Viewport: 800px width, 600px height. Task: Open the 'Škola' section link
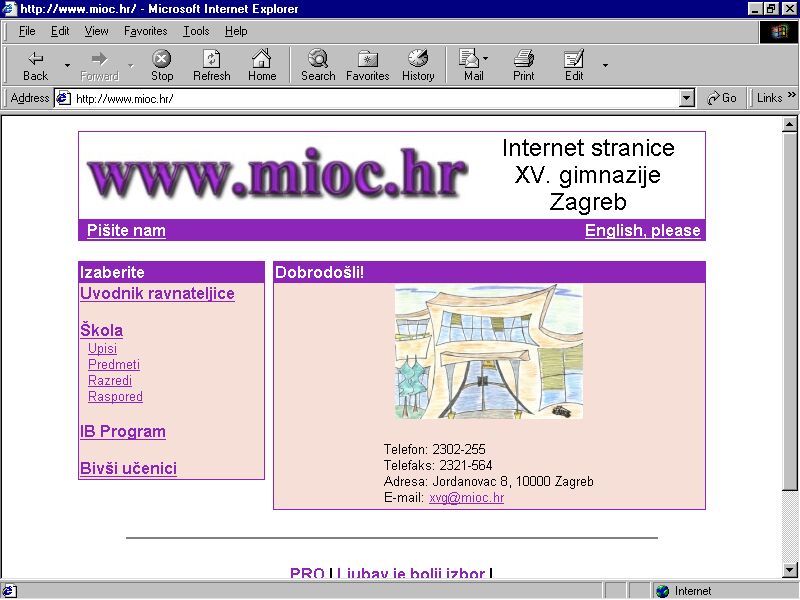[x=101, y=330]
